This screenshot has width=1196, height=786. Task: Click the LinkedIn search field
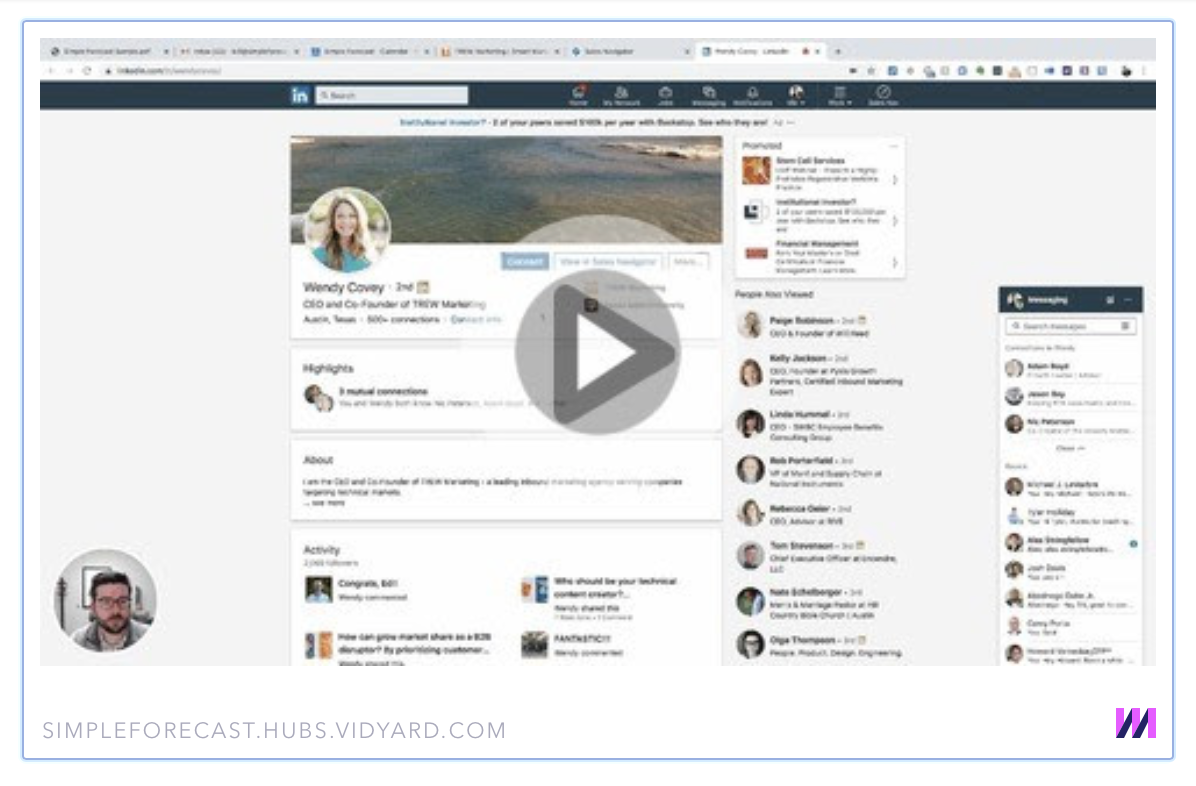(x=391, y=95)
